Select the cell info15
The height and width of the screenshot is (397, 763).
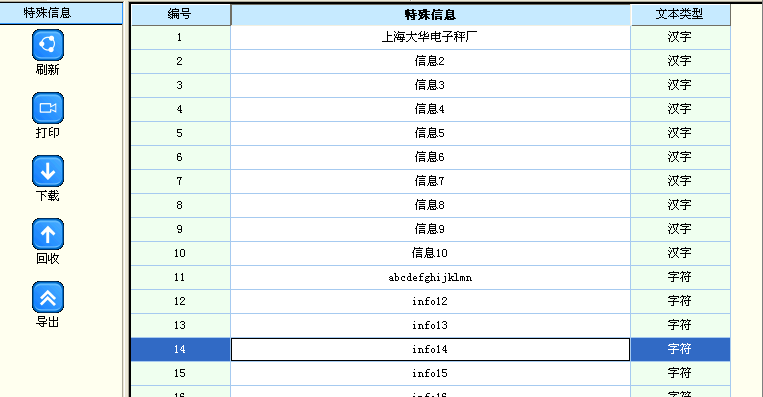pos(430,373)
